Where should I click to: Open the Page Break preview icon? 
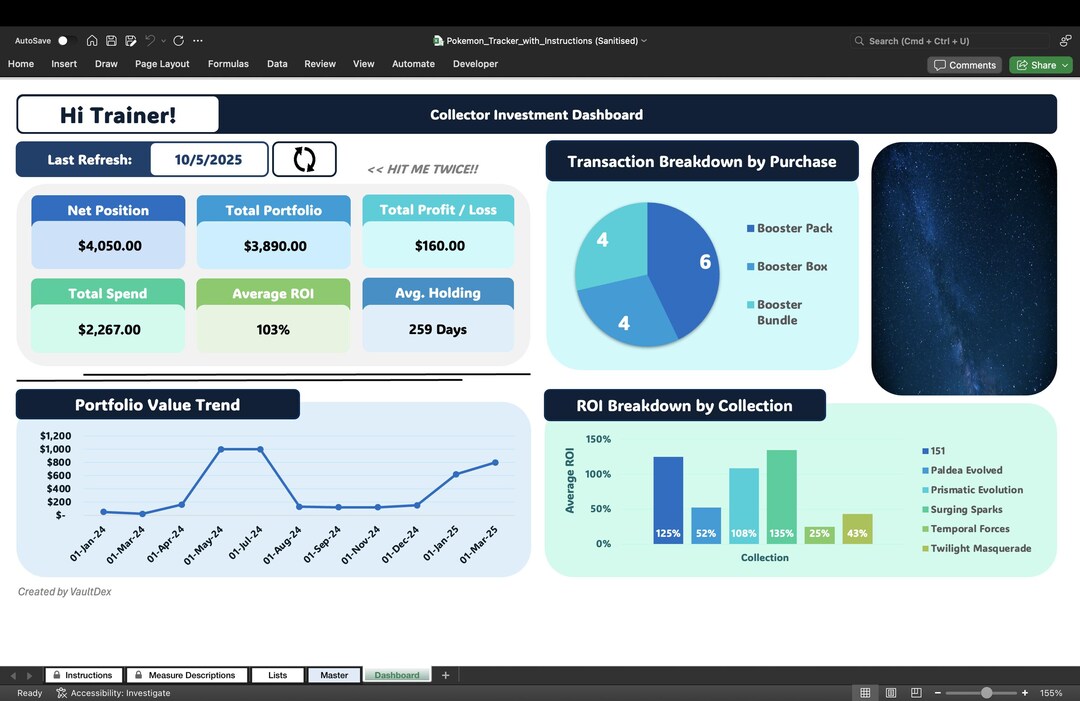click(915, 692)
